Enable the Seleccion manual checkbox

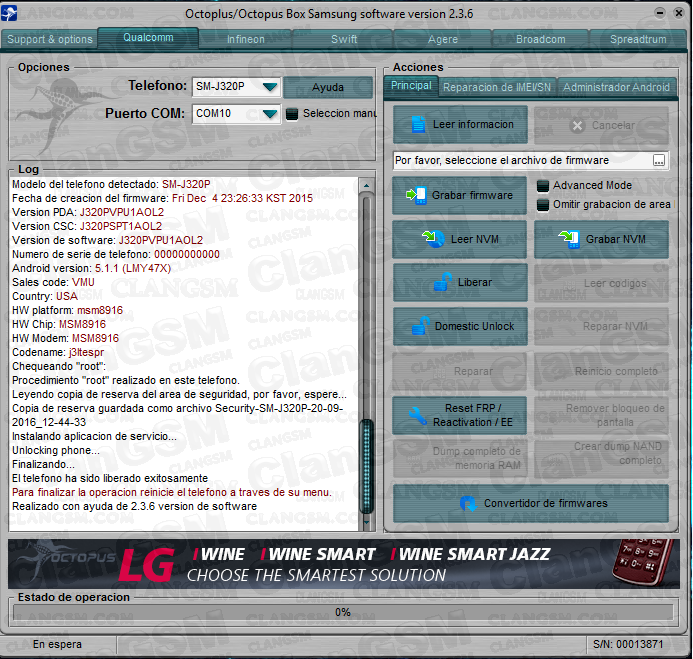[x=292, y=114]
